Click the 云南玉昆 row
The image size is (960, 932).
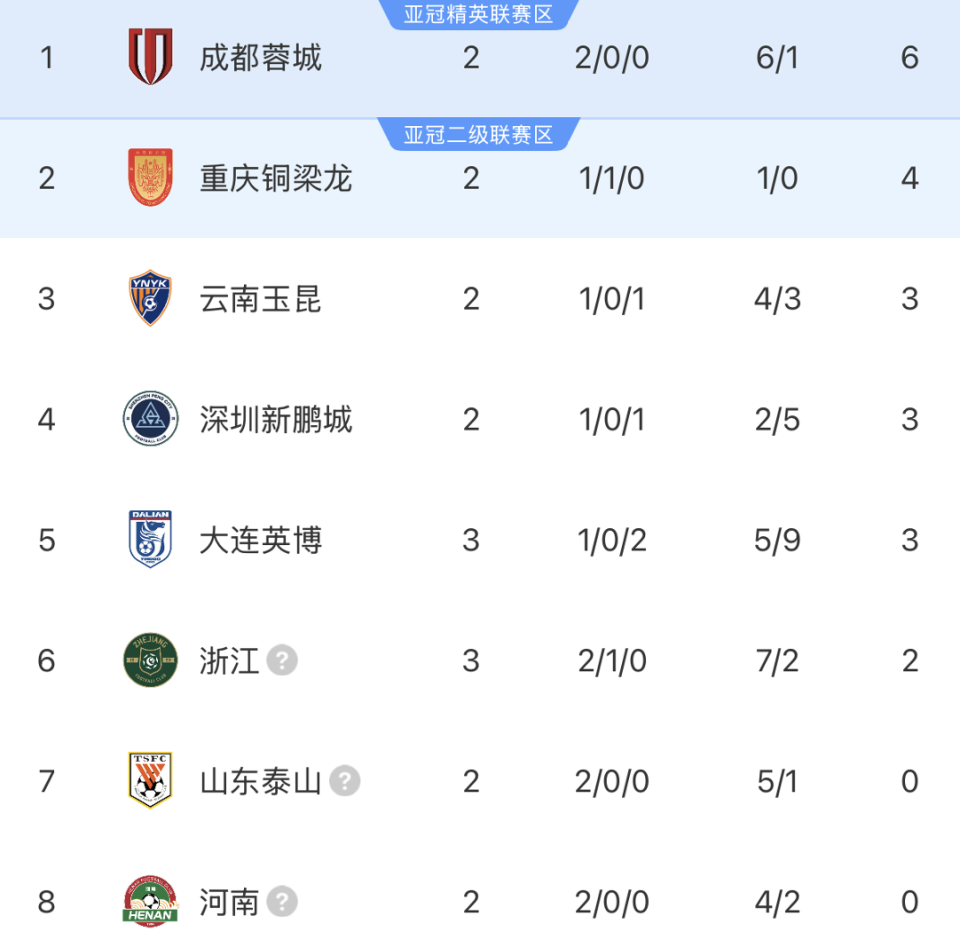point(480,298)
